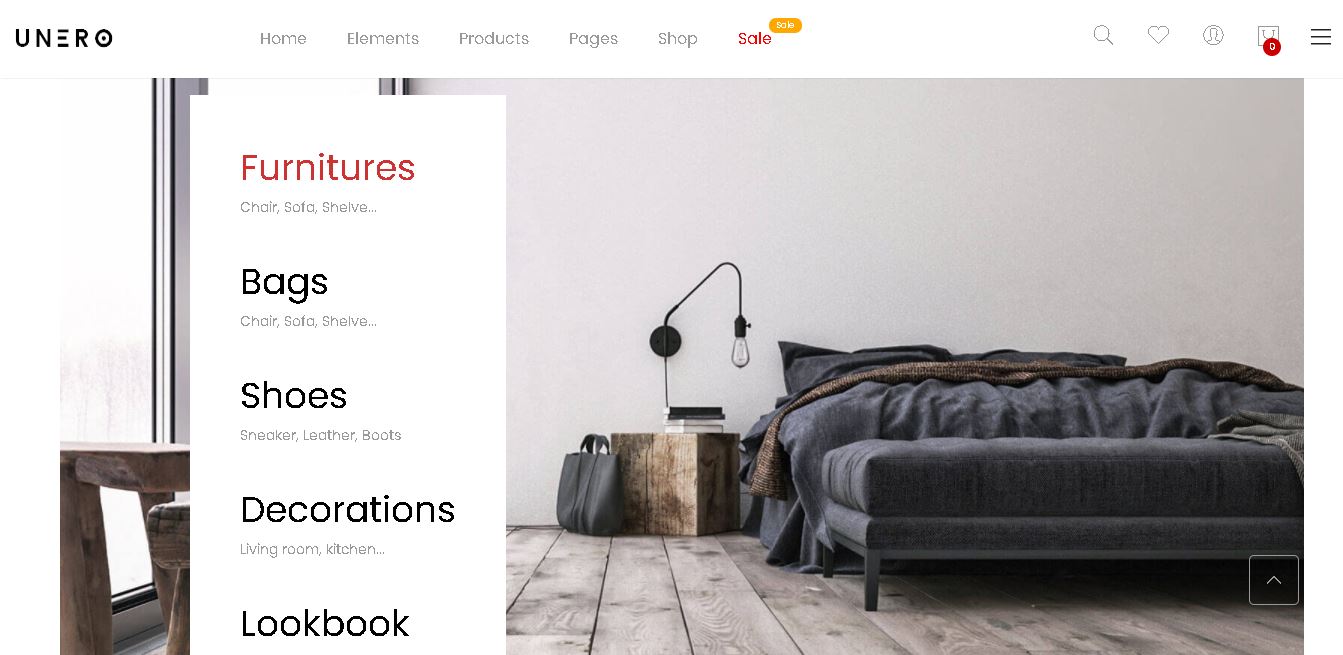Open the Elements menu

(x=383, y=38)
